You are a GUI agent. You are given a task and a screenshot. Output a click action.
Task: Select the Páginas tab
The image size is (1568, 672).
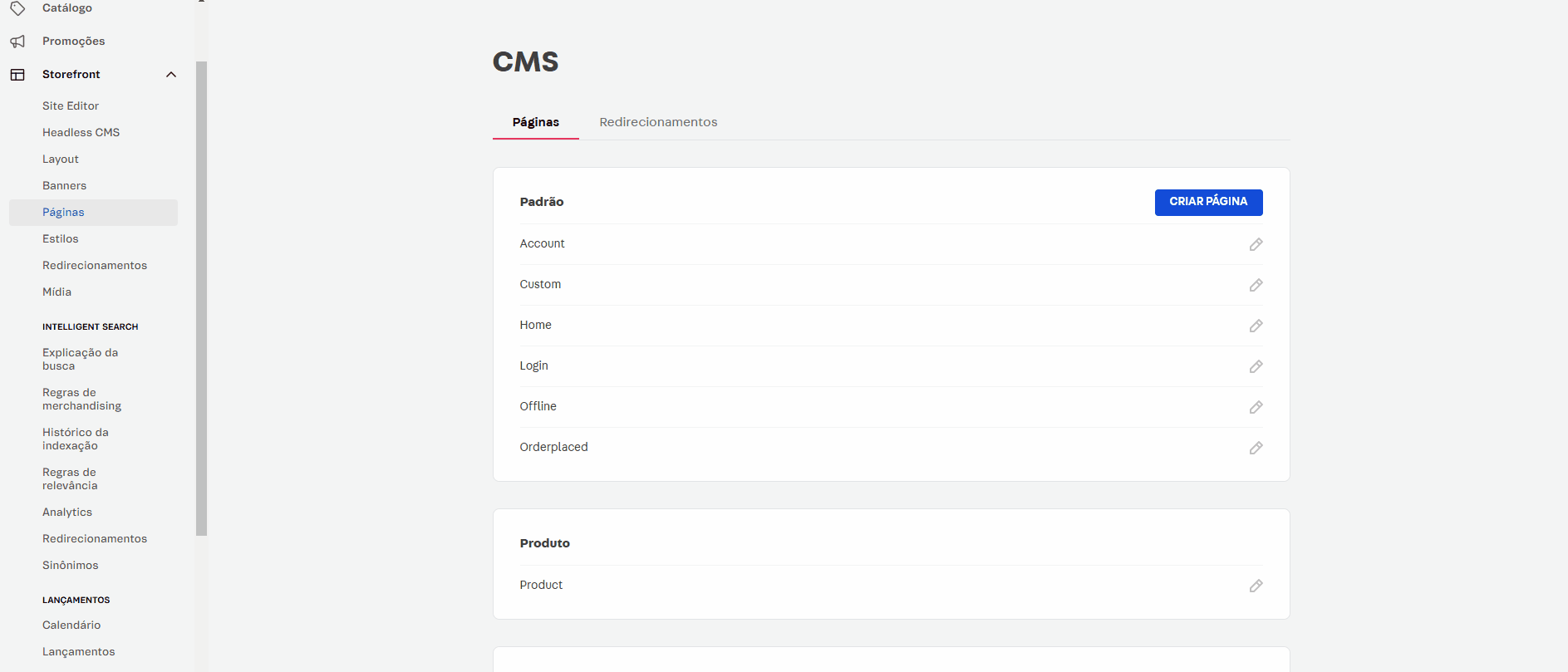coord(535,121)
